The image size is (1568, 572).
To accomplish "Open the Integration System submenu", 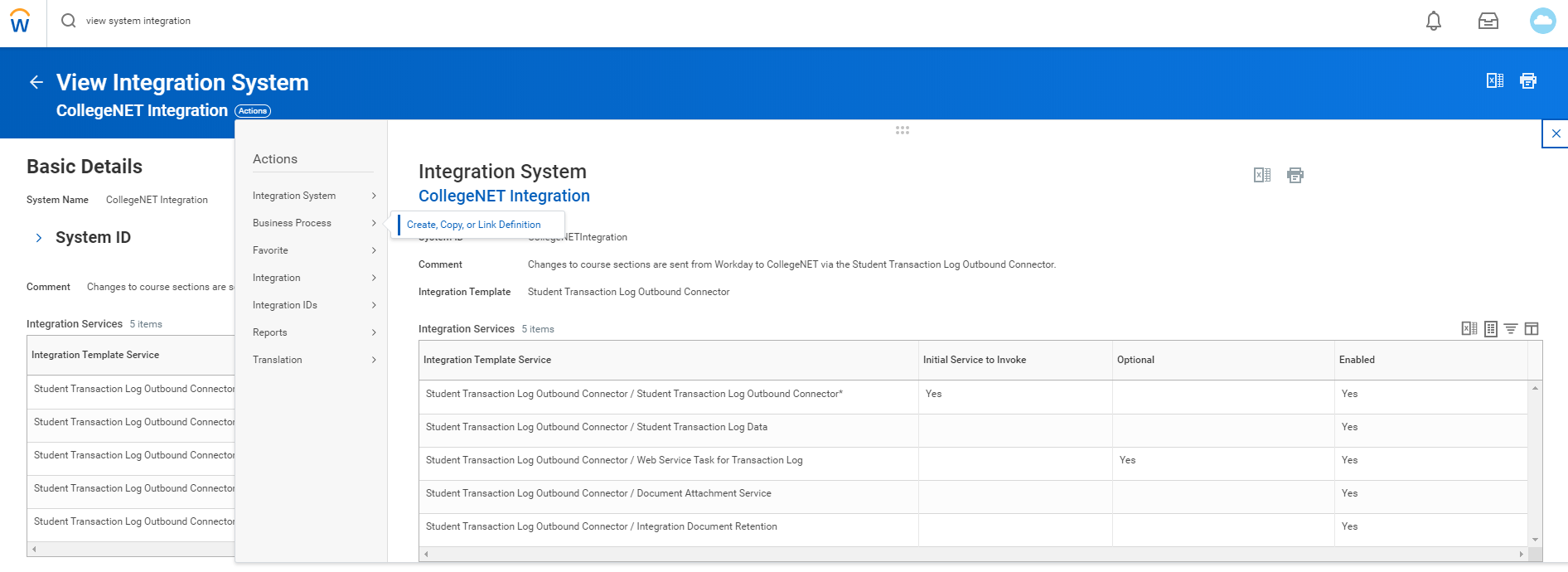I will [314, 196].
